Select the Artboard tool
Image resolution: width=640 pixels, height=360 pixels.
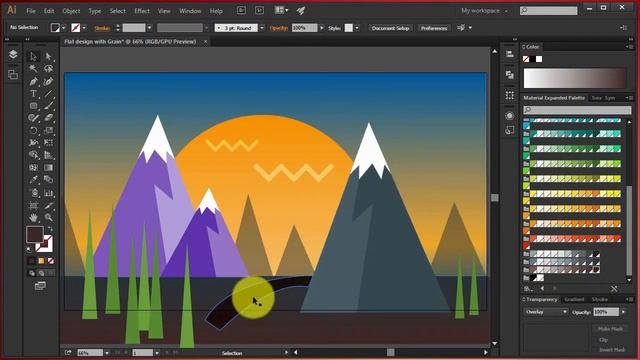33,205
